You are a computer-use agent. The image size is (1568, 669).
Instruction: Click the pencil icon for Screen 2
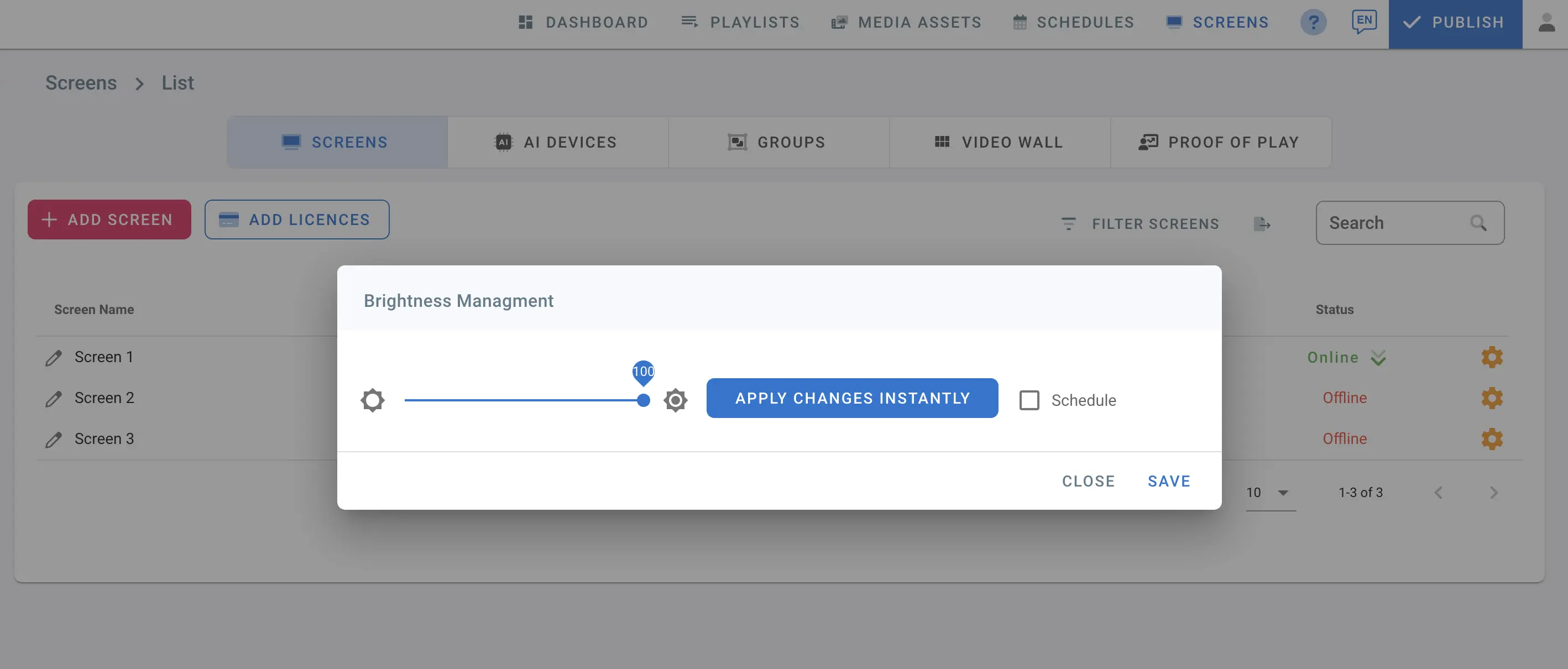[54, 399]
